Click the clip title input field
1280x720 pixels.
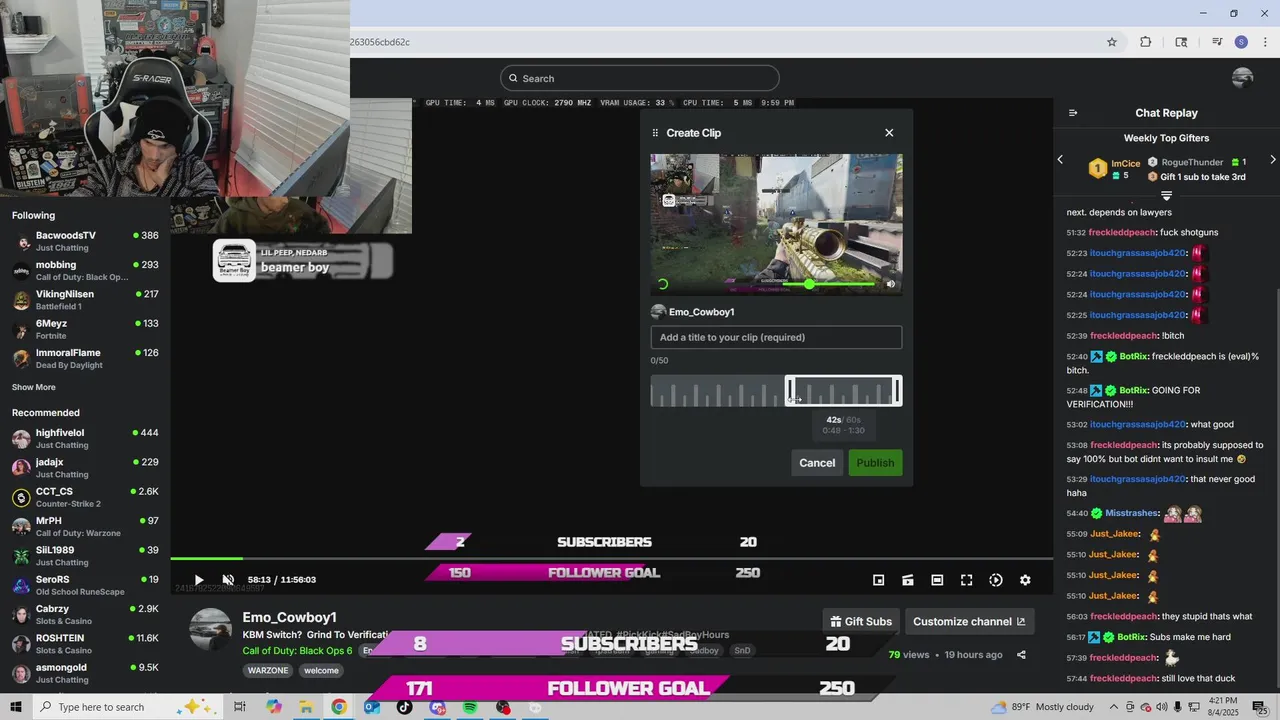tap(776, 337)
